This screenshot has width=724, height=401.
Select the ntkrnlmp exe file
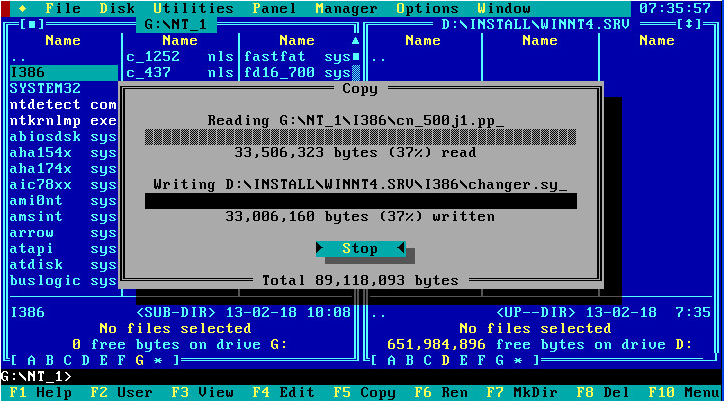(63, 121)
